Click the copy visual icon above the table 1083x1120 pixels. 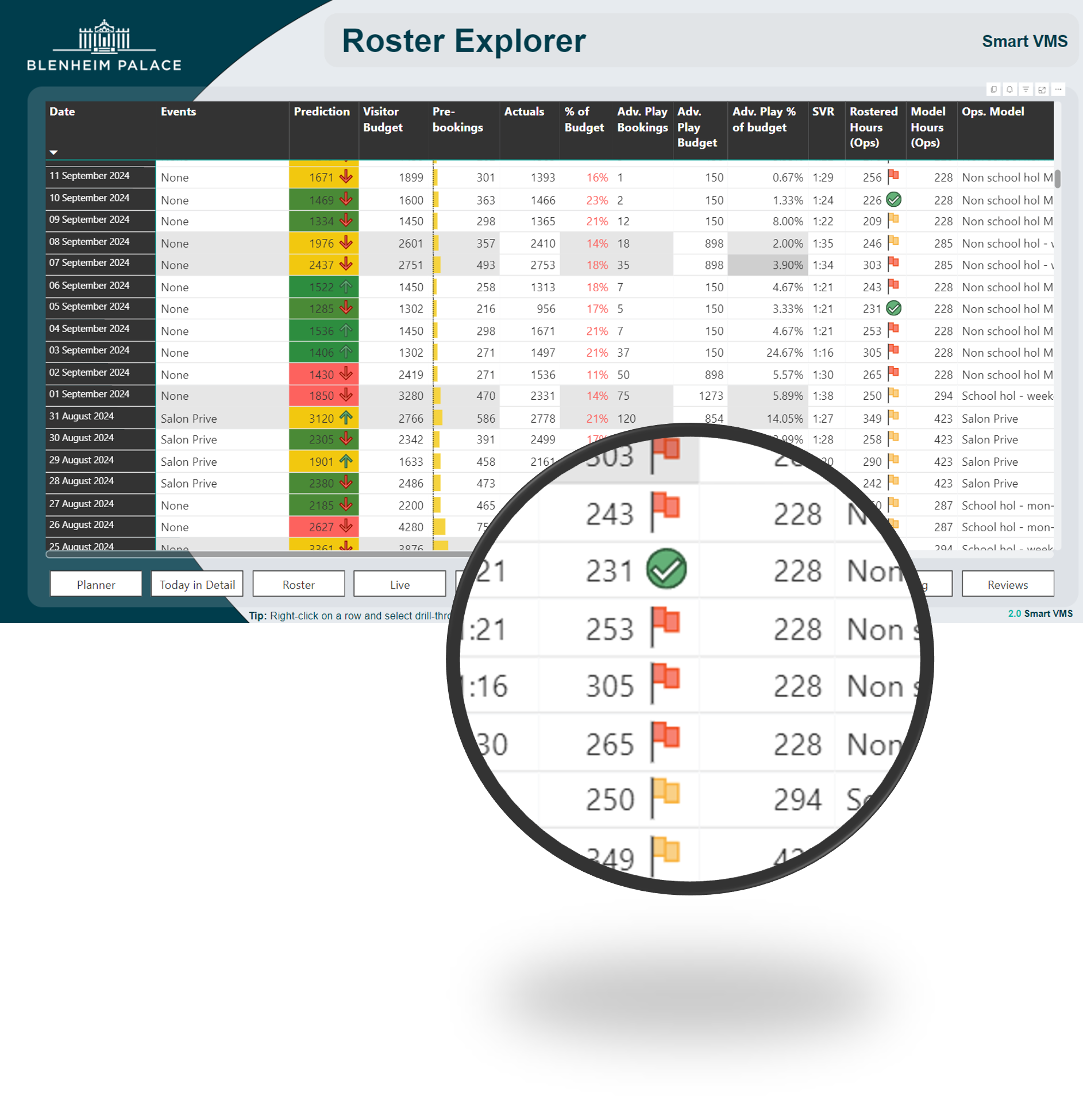point(993,90)
